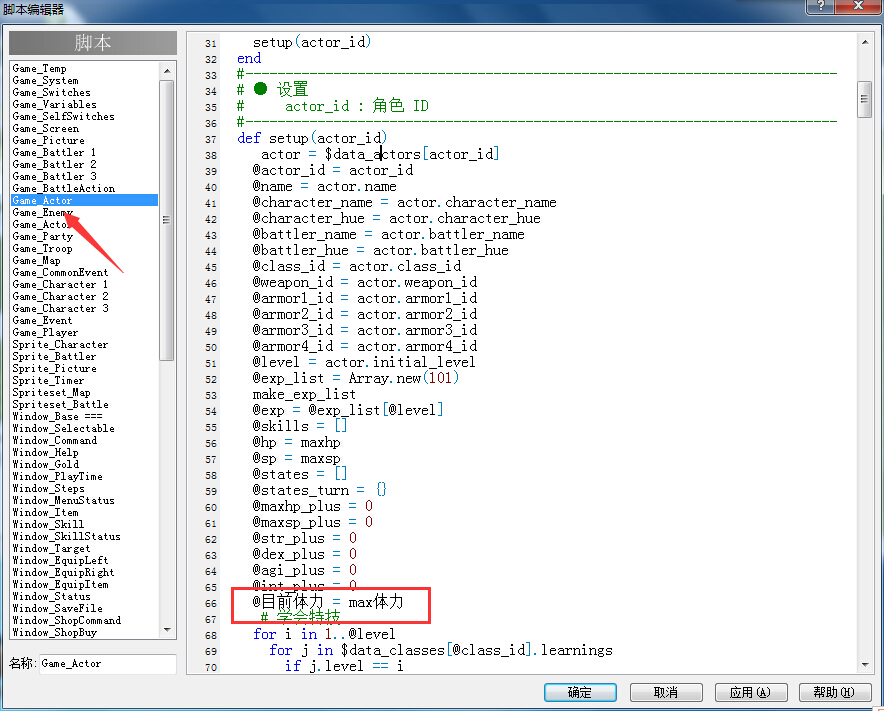Apply changes with the 应用(A) button
This screenshot has width=884, height=711.
point(750,692)
